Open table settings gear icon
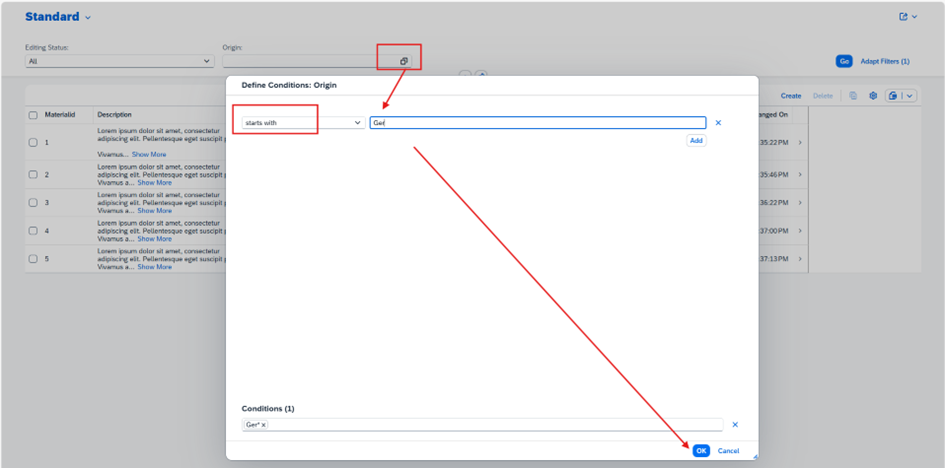The width and height of the screenshot is (945, 468). pos(872,96)
